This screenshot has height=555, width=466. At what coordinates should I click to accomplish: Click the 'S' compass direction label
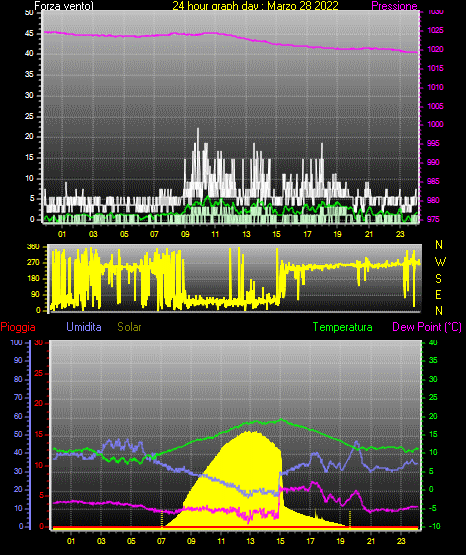pyautogui.click(x=438, y=279)
